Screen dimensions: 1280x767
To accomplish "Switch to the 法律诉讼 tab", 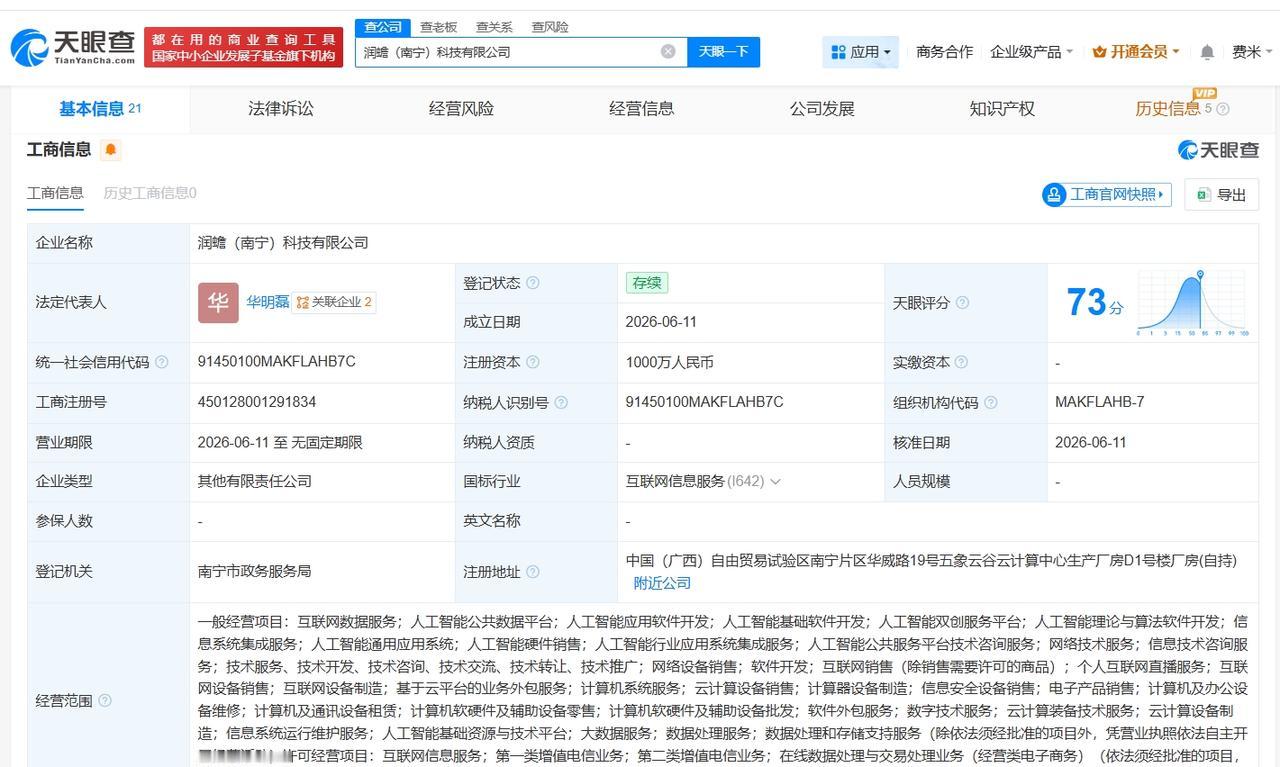I will (281, 109).
